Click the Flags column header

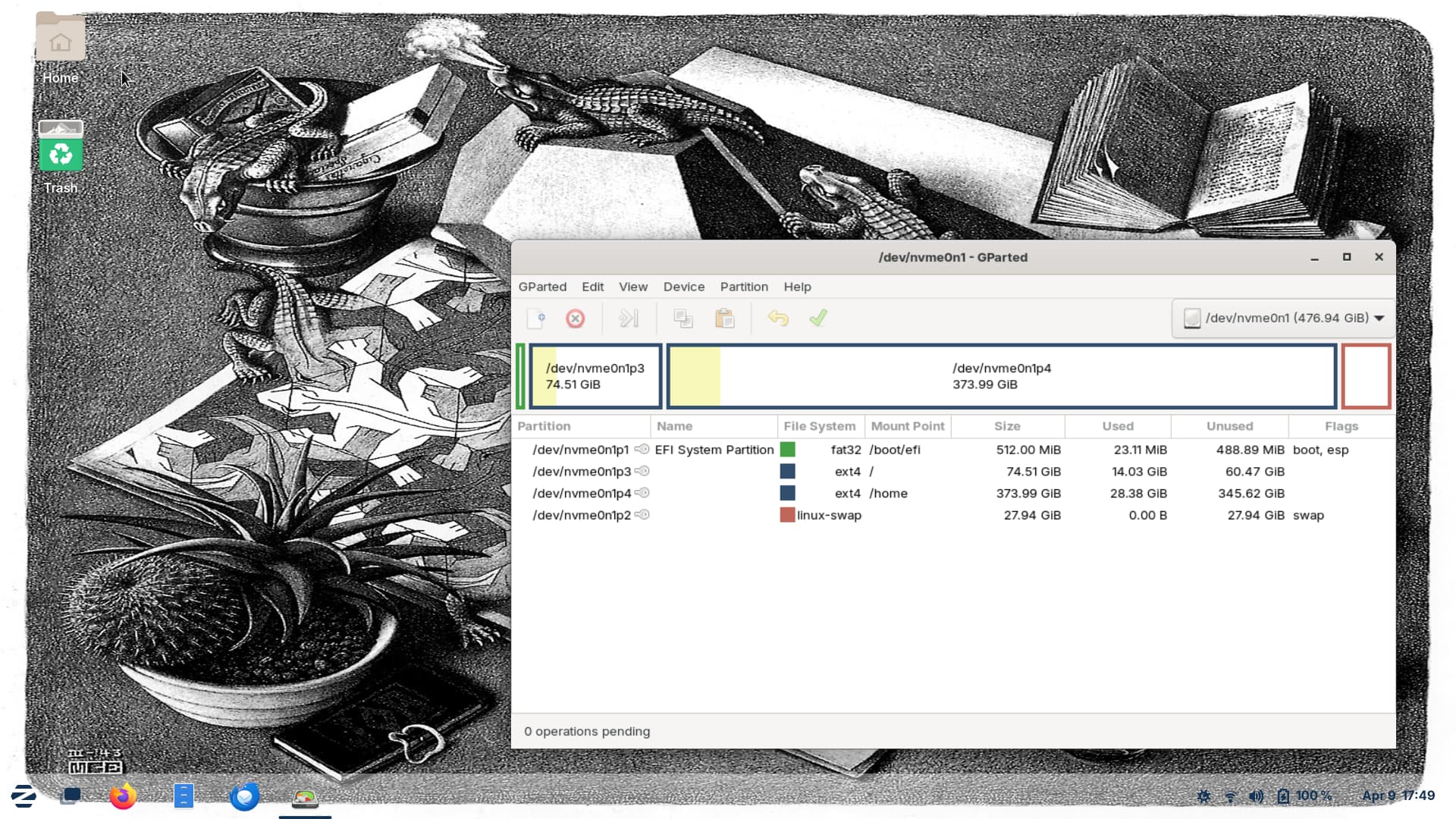point(1341,426)
